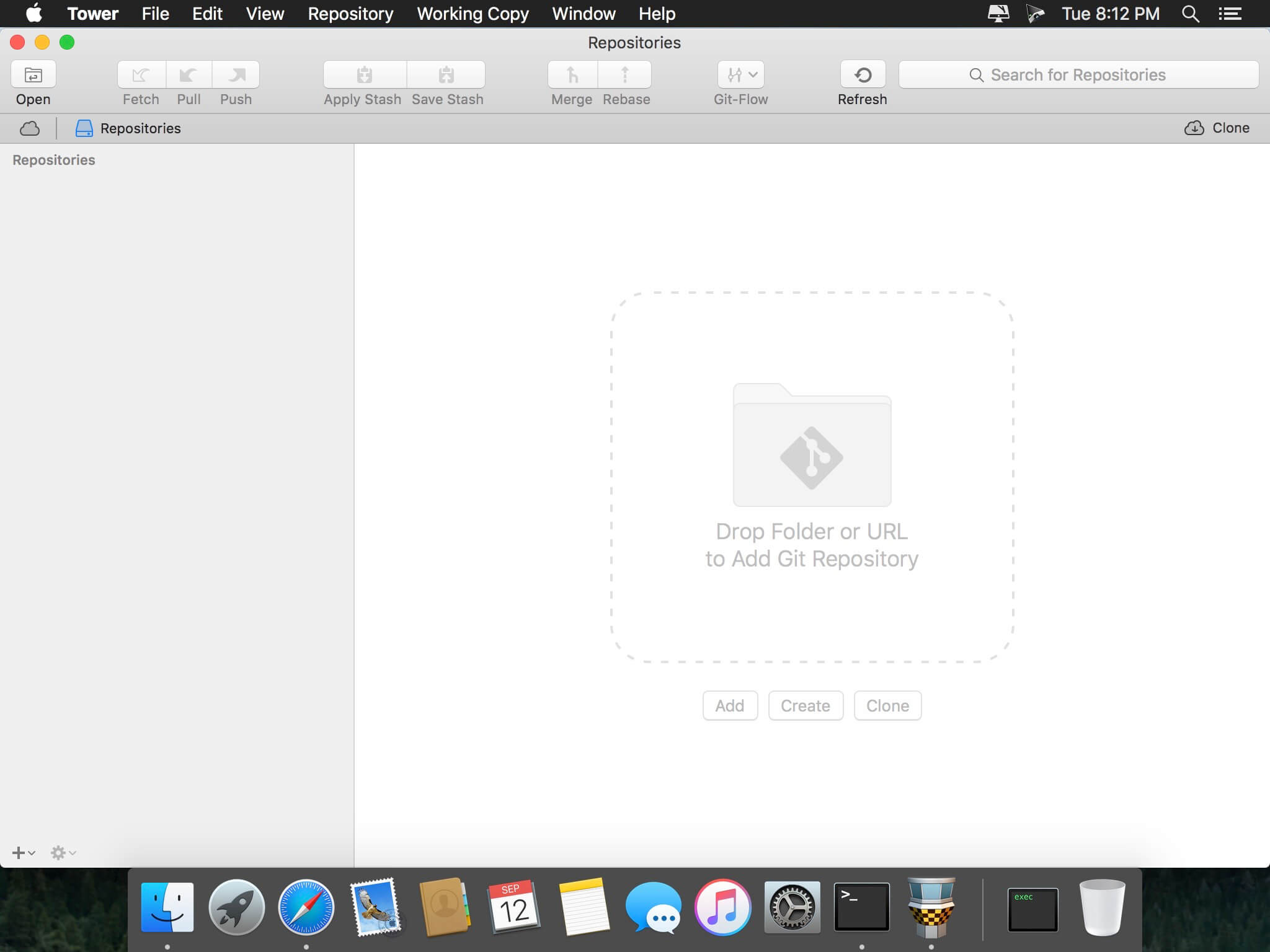Screen dimensions: 1270x952
Task: Focus the Search for Repositories field
Action: pyautogui.click(x=1078, y=74)
